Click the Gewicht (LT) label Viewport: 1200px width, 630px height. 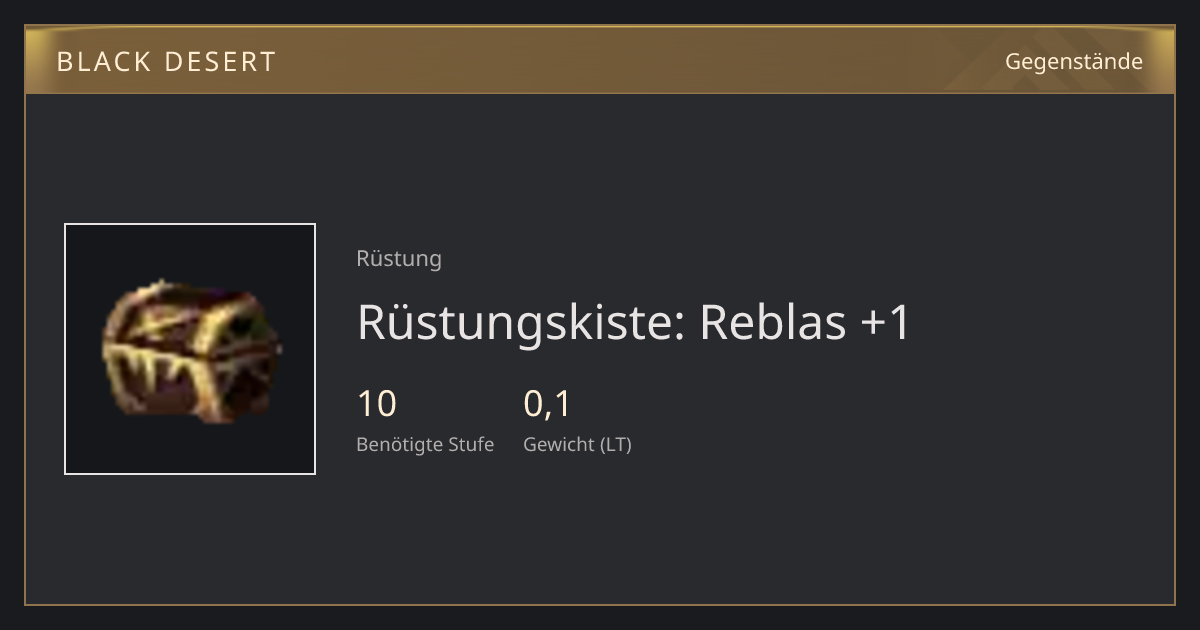[577, 444]
